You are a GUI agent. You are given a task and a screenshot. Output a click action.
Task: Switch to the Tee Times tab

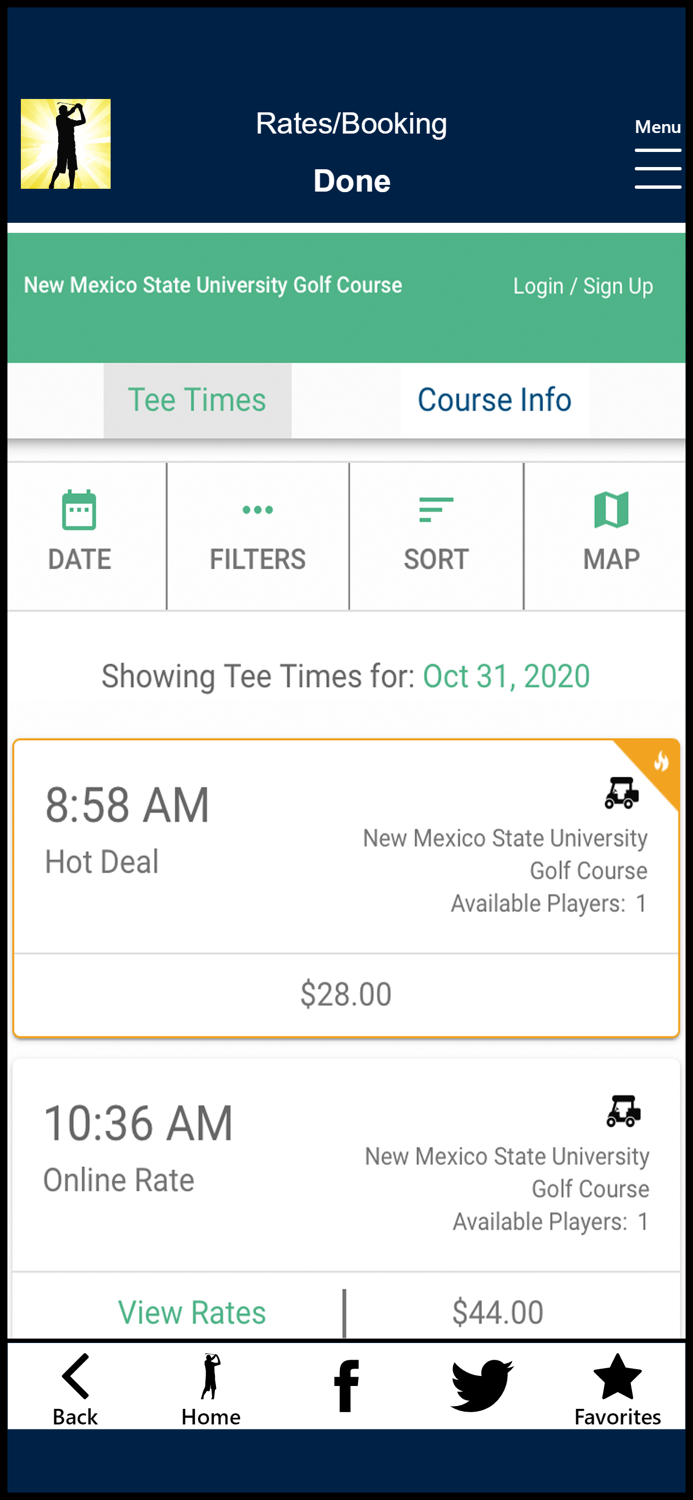(x=196, y=400)
